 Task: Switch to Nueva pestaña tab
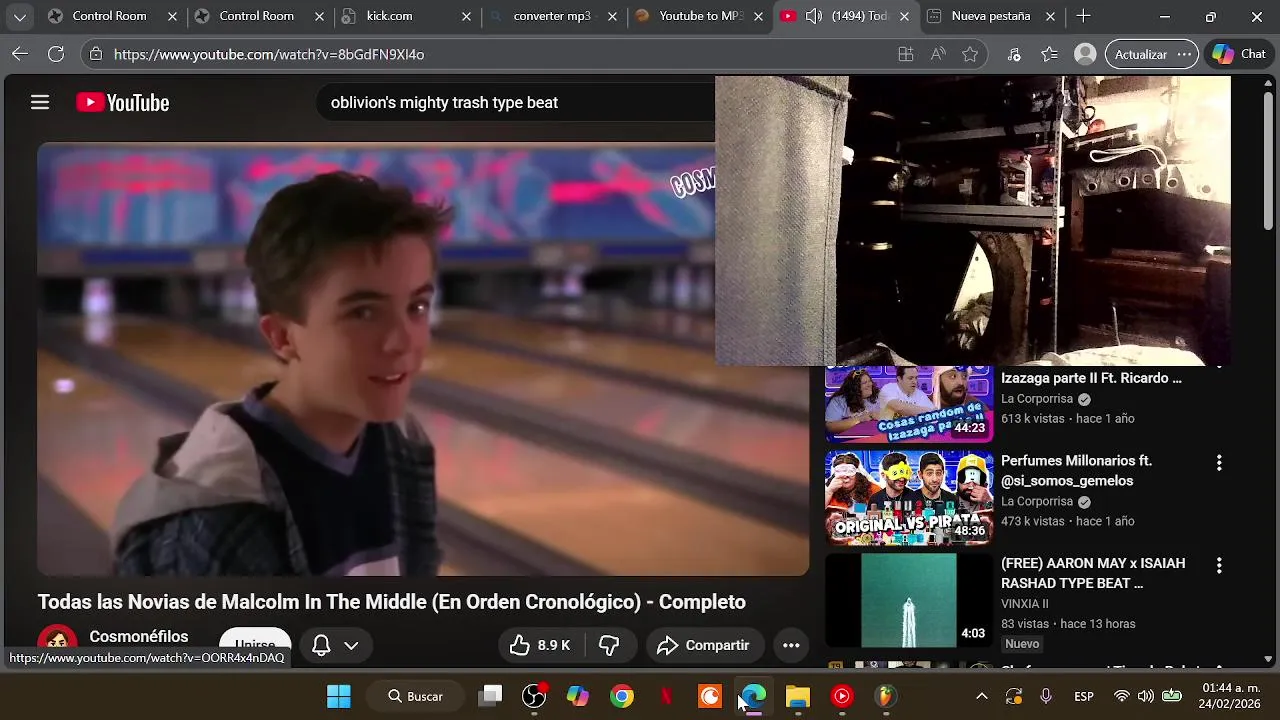click(x=990, y=16)
